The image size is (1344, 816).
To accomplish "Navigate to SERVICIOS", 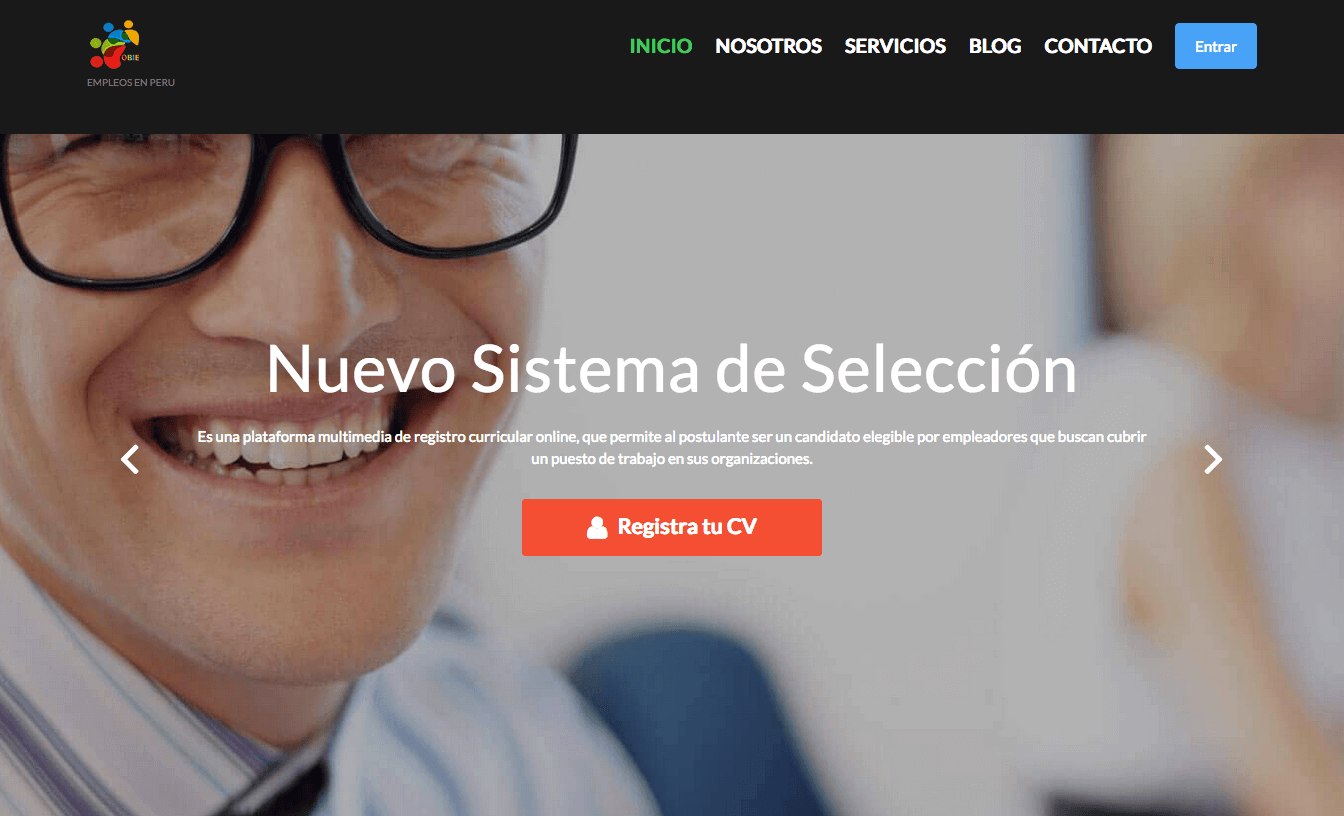I will click(895, 46).
